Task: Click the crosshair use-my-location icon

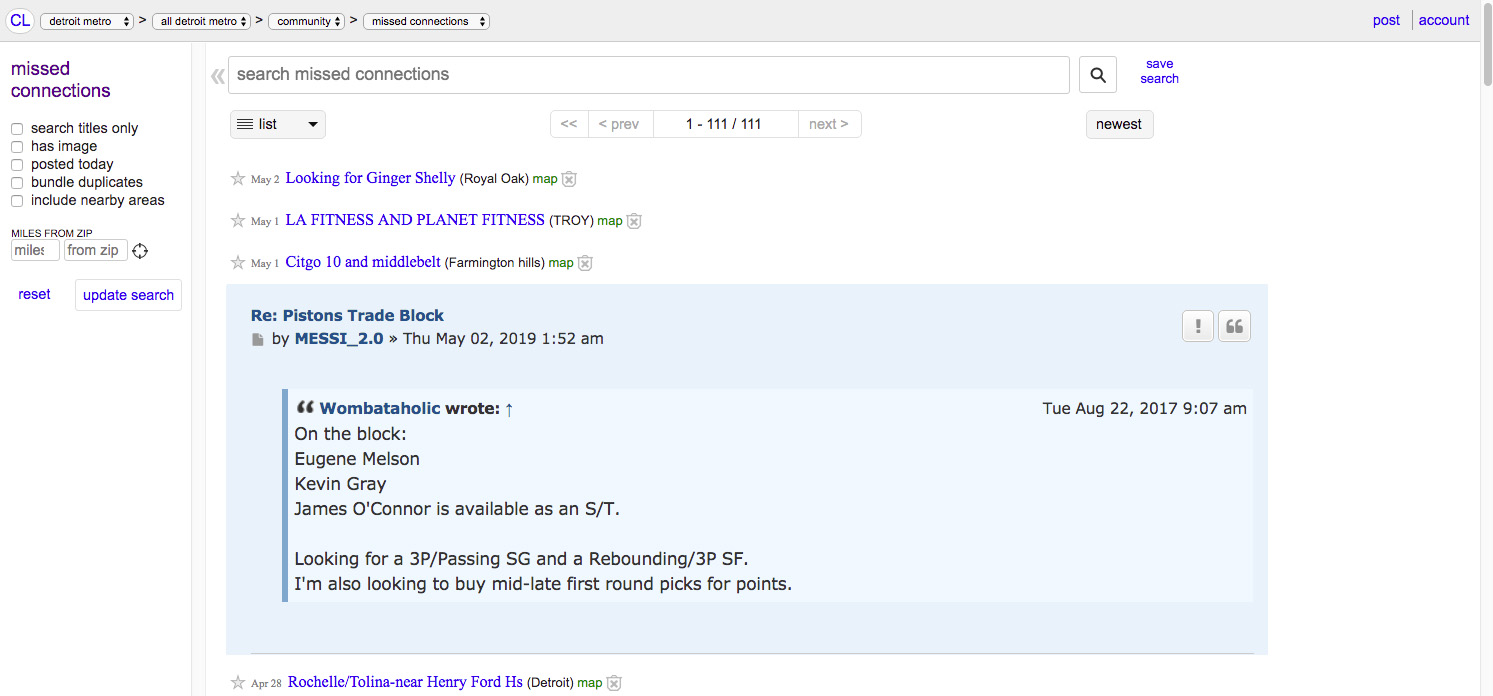Action: [x=140, y=251]
